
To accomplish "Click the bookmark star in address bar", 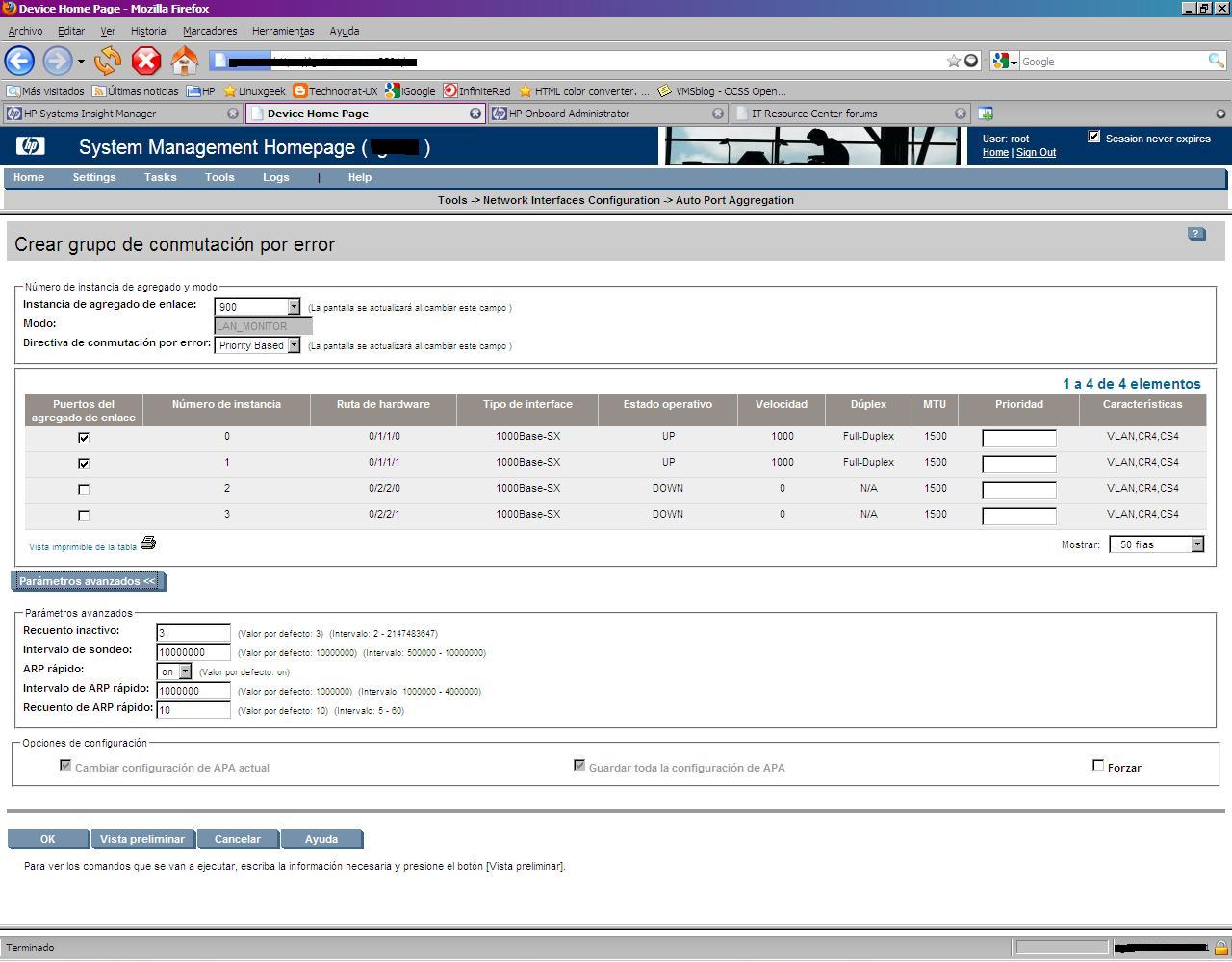I will 953,62.
